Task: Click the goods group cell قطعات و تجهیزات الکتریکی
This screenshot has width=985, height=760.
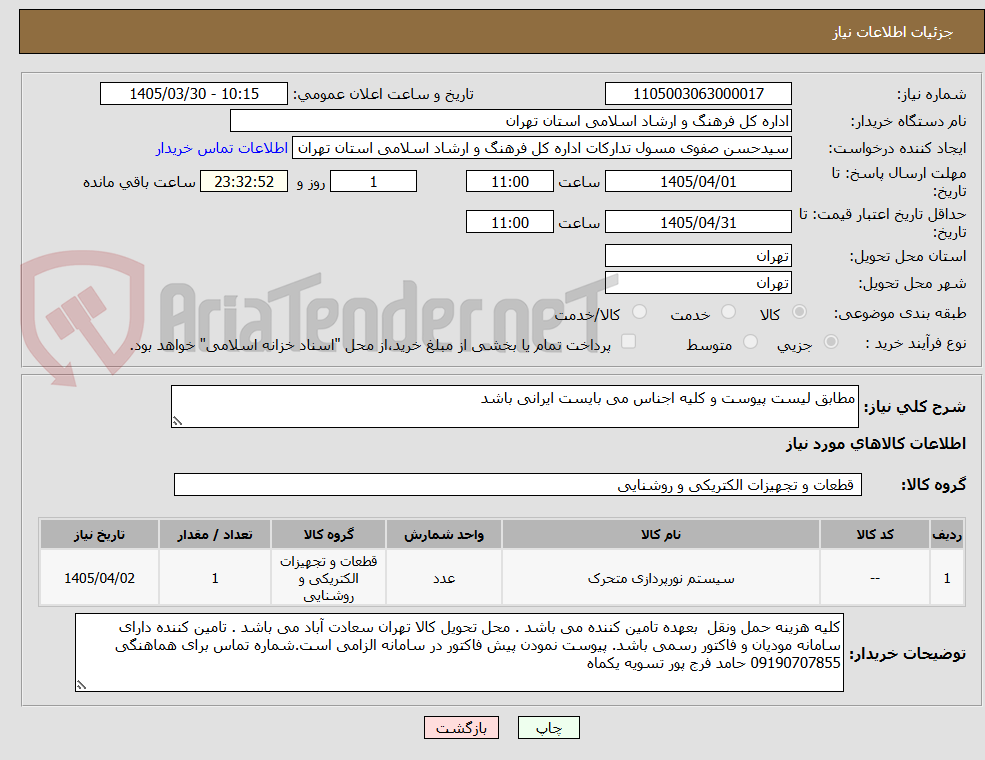Action: pyautogui.click(x=329, y=578)
